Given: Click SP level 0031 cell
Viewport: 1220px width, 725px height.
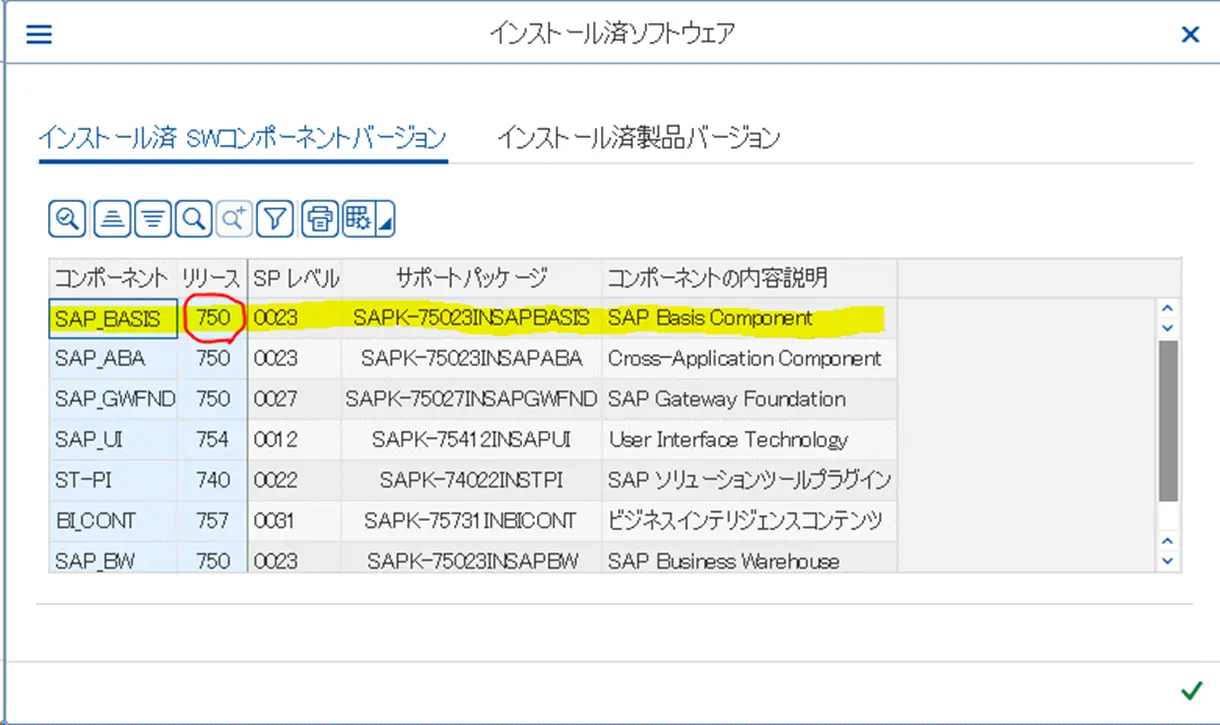Looking at the screenshot, I should [x=295, y=521].
